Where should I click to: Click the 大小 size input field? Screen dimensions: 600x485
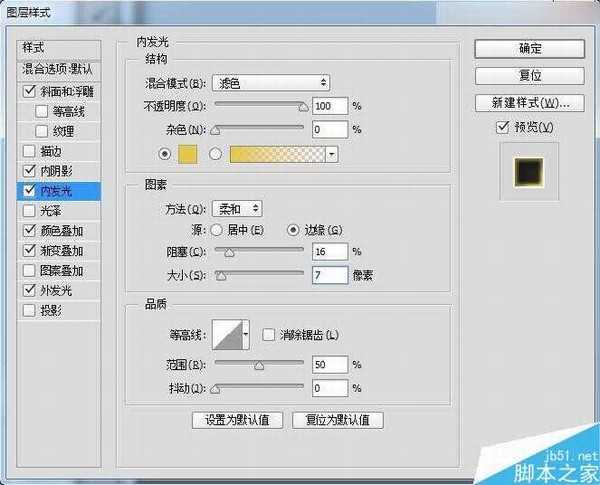tap(329, 274)
